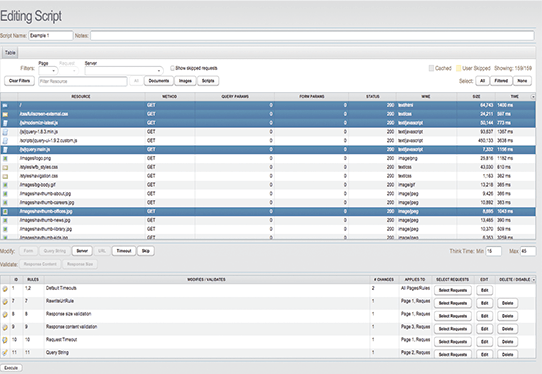
Task: Click the Select None button
Action: coord(522,81)
